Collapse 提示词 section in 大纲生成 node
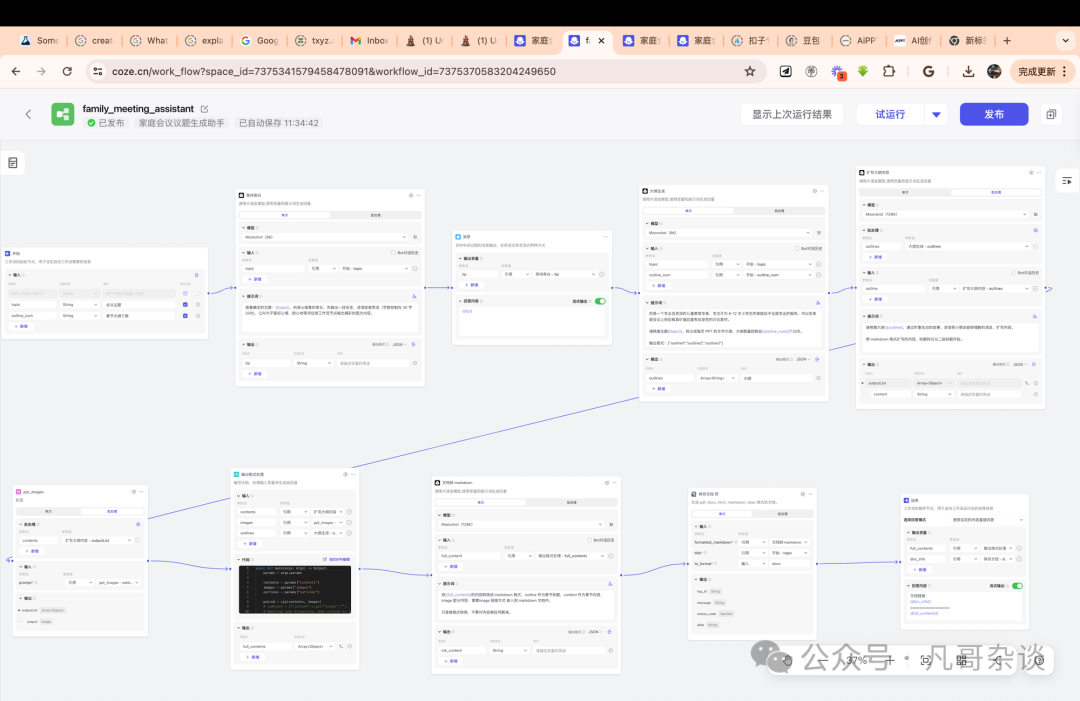The width and height of the screenshot is (1080, 701). (647, 302)
